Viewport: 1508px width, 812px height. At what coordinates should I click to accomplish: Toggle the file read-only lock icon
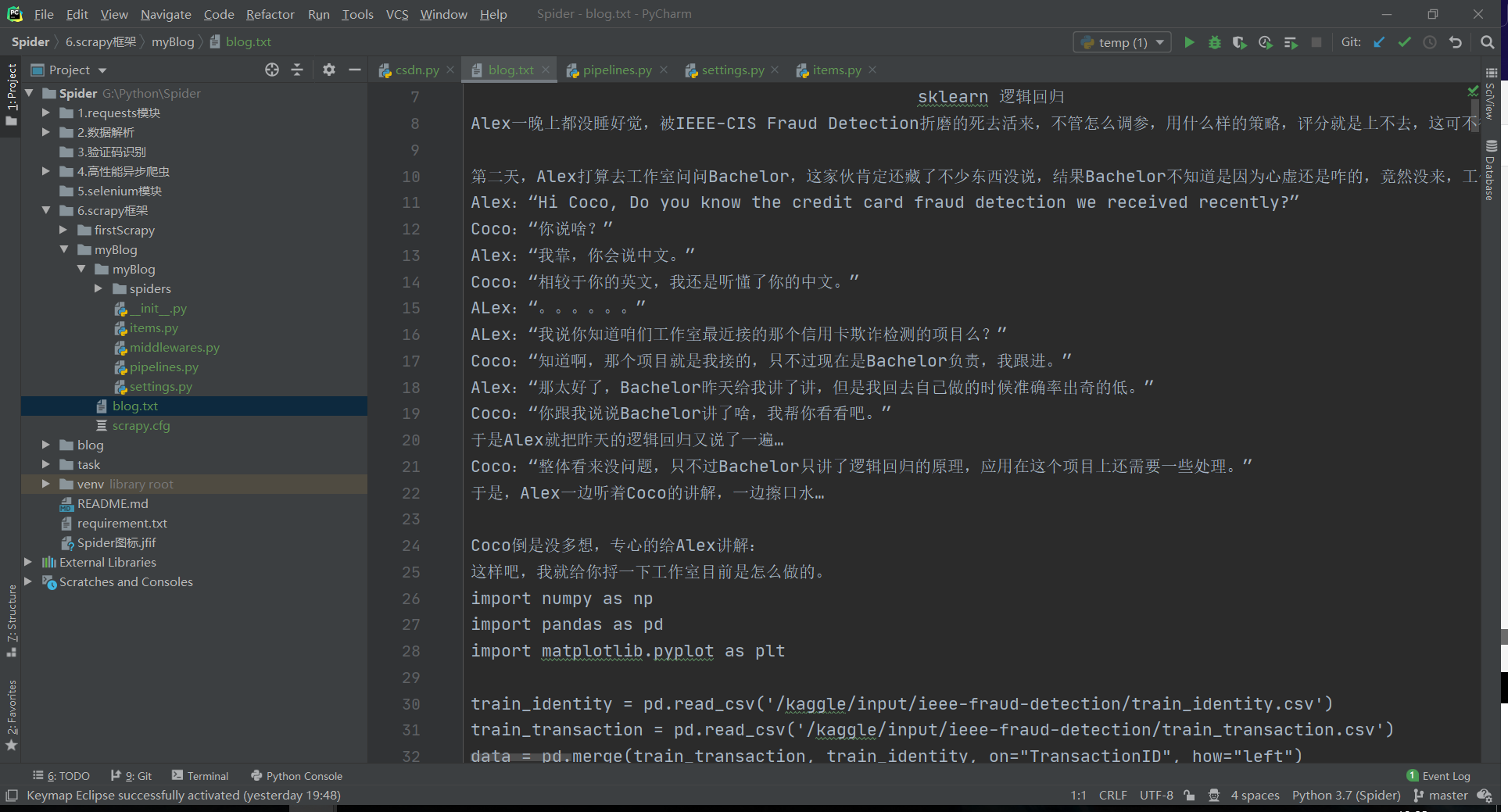(x=1189, y=796)
